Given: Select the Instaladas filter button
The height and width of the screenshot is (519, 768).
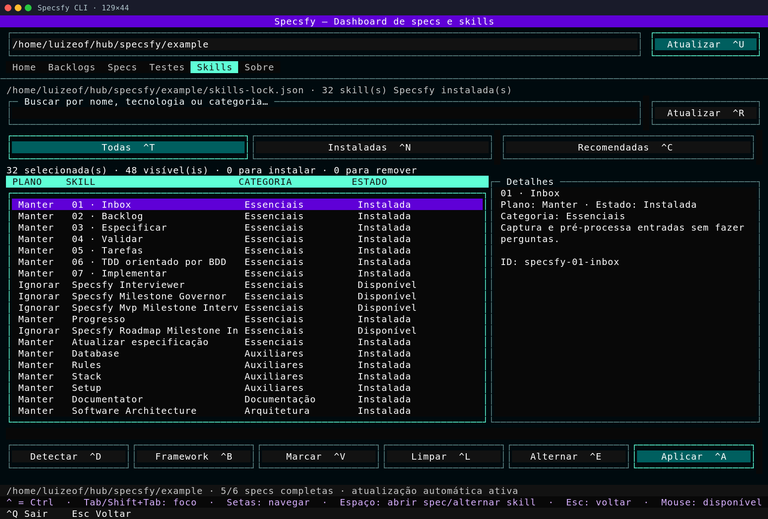Looking at the screenshot, I should (x=372, y=147).
